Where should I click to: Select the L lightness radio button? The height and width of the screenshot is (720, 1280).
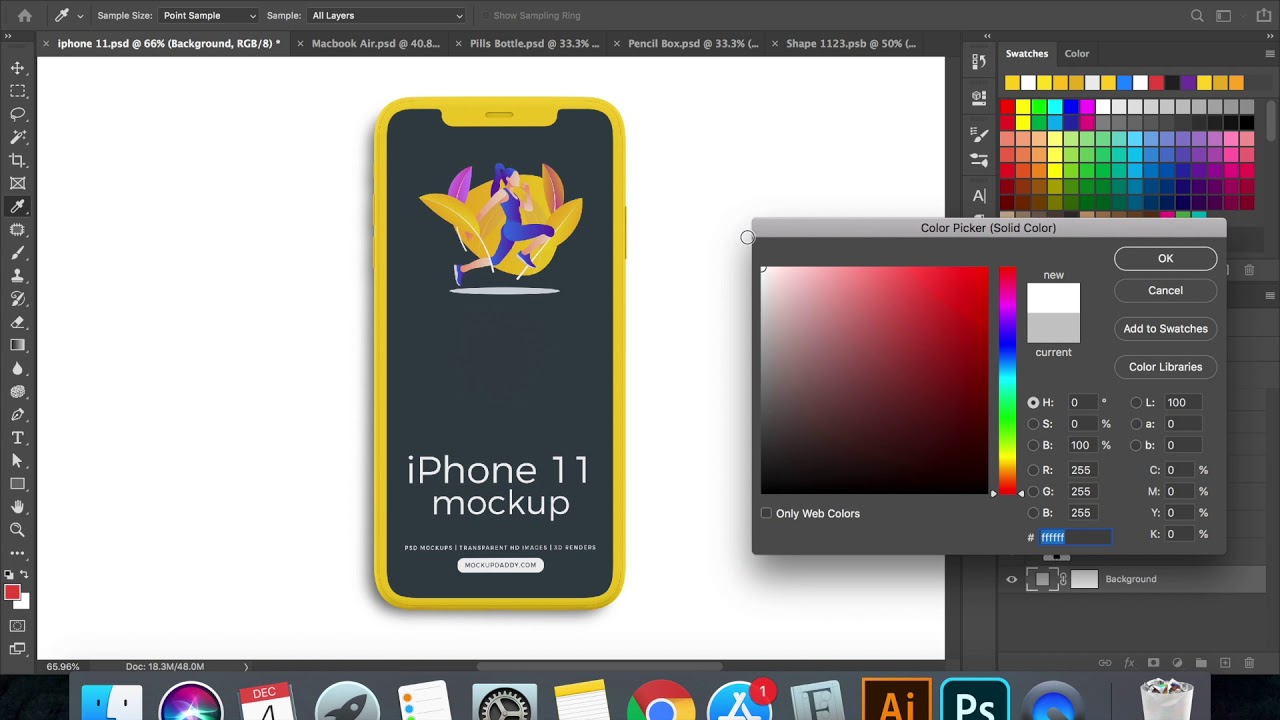click(1136, 403)
